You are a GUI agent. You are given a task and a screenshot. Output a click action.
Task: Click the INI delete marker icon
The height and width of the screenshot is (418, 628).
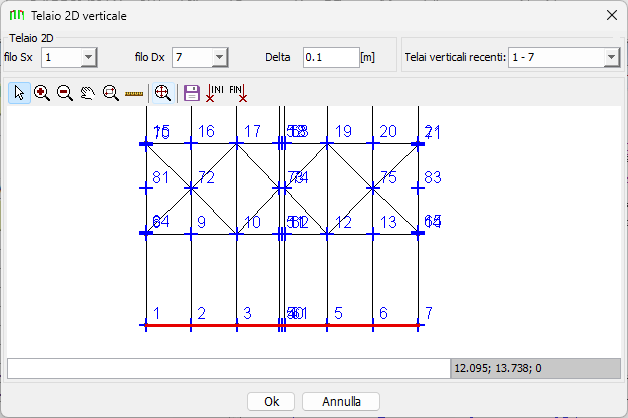point(214,93)
